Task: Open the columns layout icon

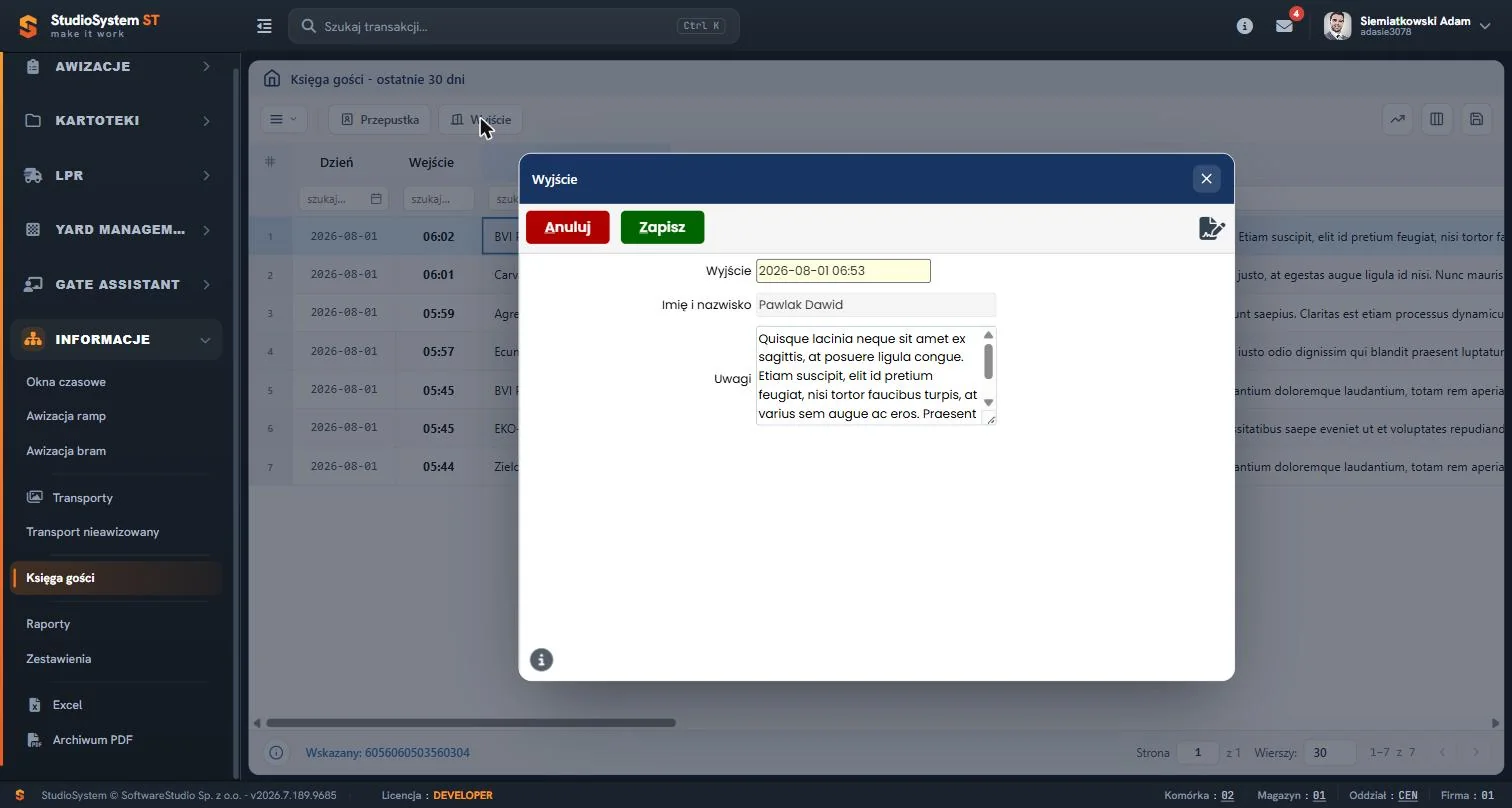Action: [x=1437, y=119]
